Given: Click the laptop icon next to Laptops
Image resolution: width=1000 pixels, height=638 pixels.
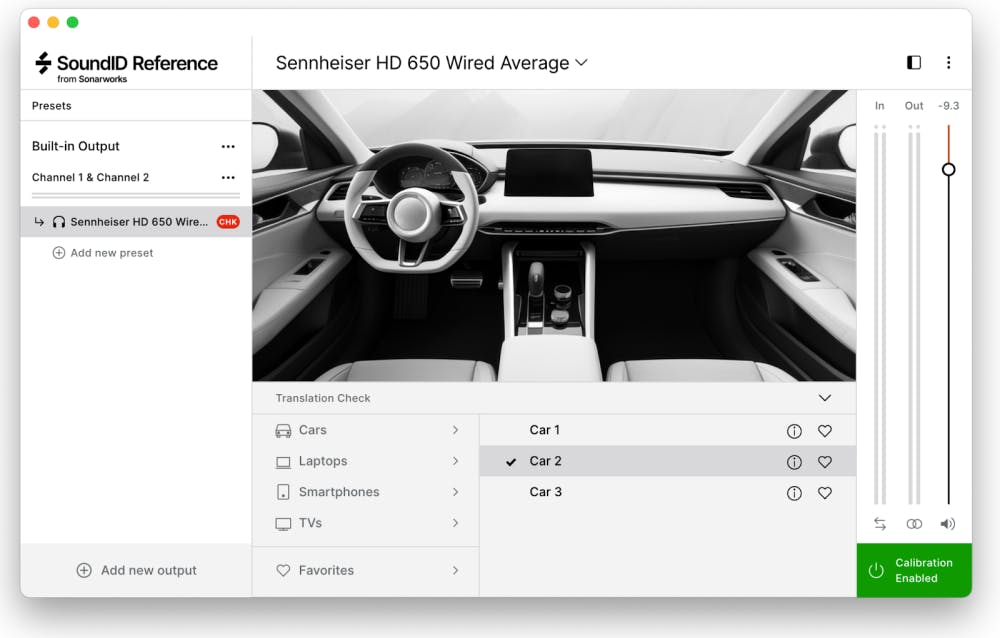Looking at the screenshot, I should click(283, 462).
